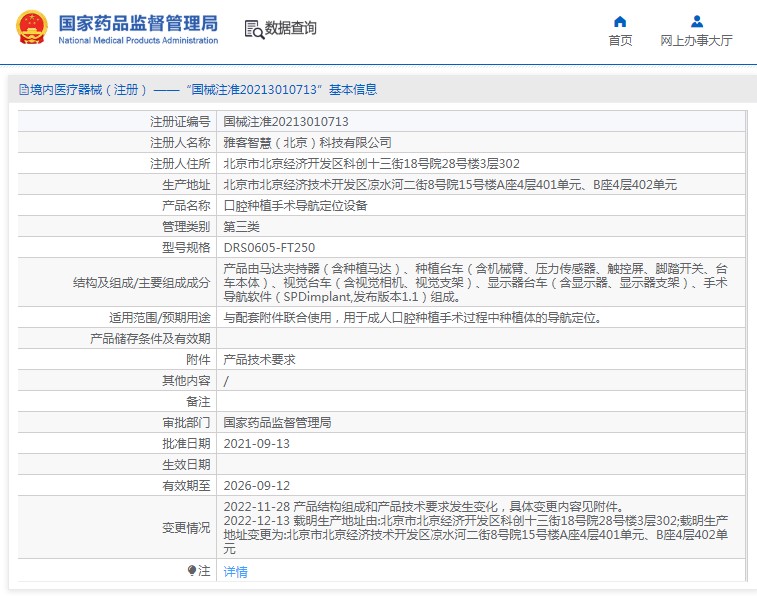757x596 pixels.
Task: Open the 网上办事大厅 user icon
Action: [x=697, y=22]
